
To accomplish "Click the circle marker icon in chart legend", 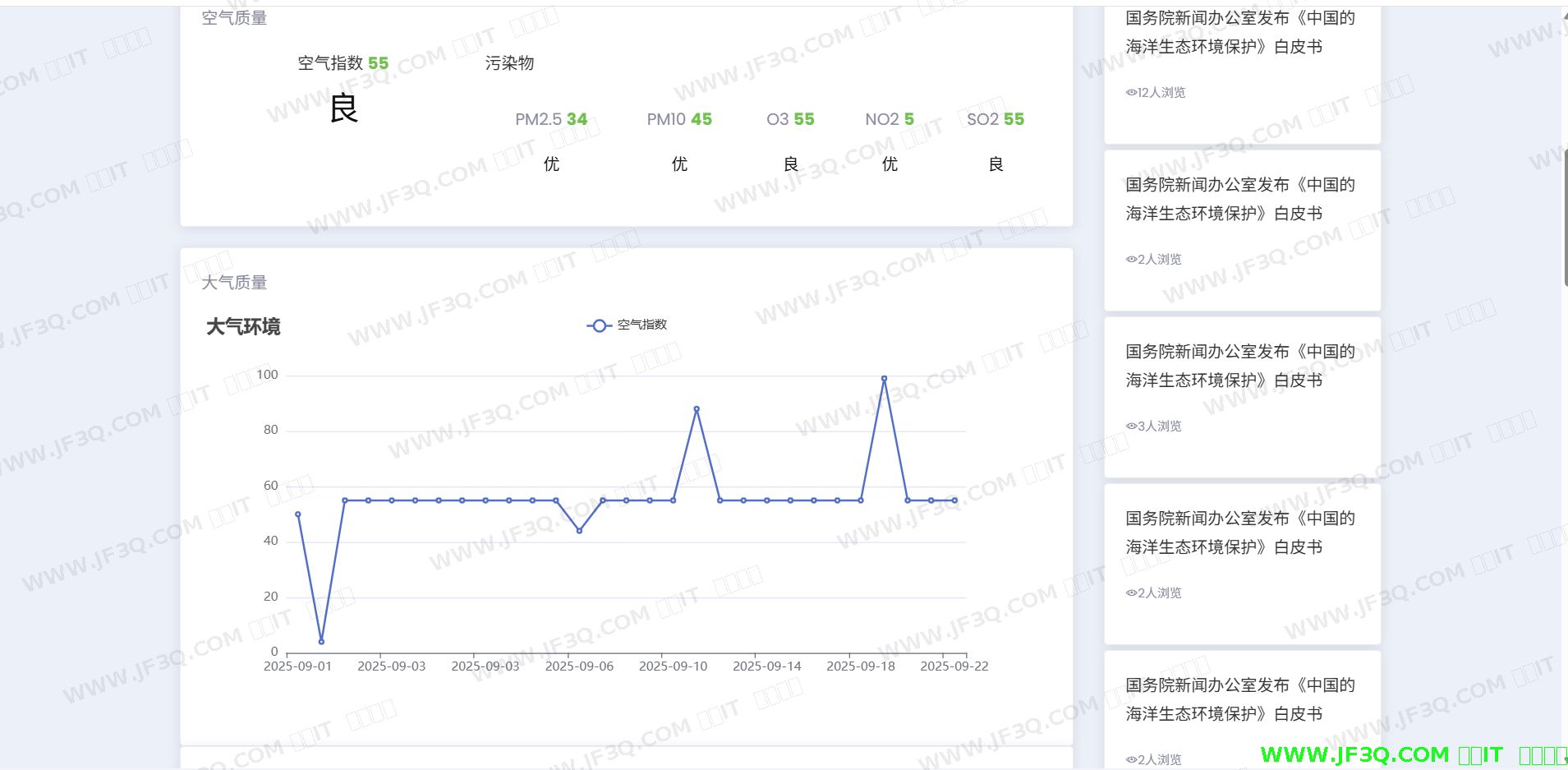I will [599, 325].
